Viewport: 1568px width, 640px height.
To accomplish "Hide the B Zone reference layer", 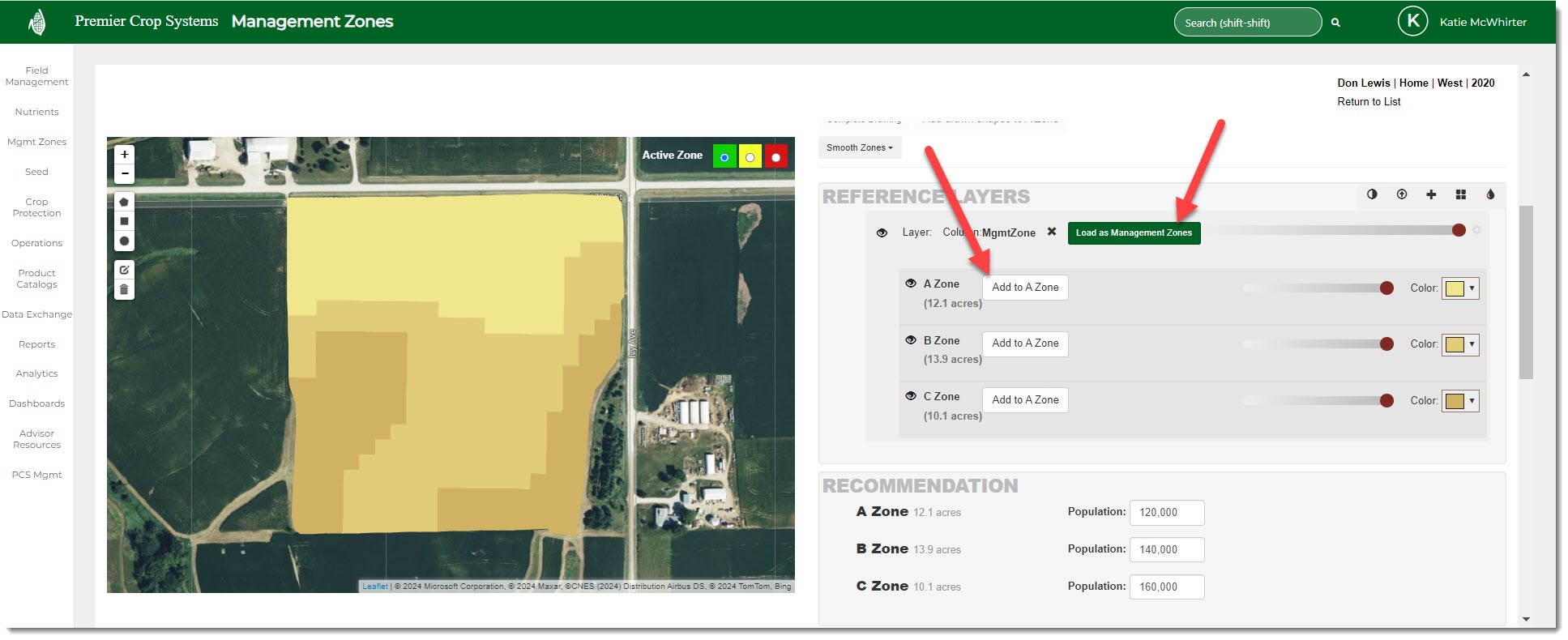I will click(x=911, y=340).
